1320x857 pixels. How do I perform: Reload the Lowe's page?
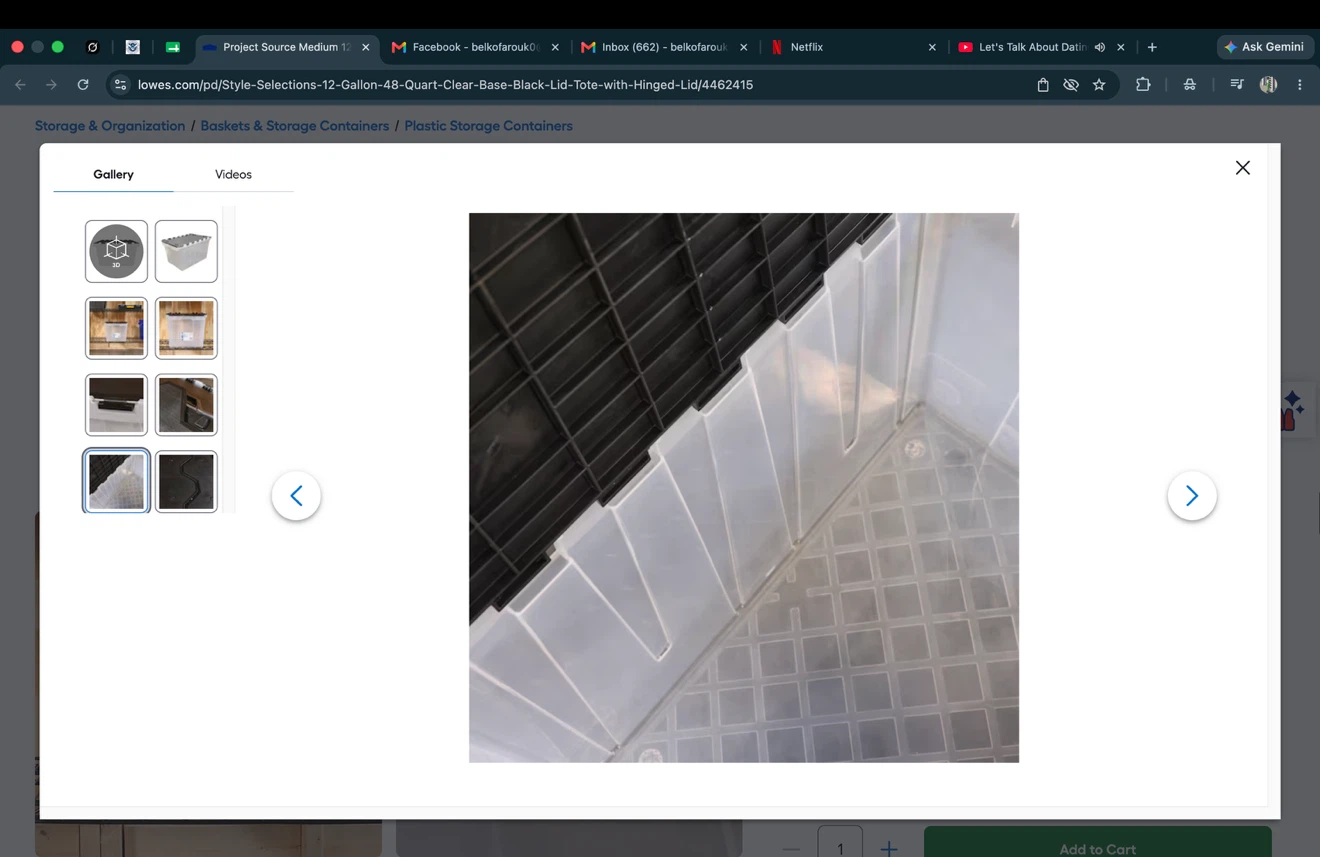click(x=83, y=85)
